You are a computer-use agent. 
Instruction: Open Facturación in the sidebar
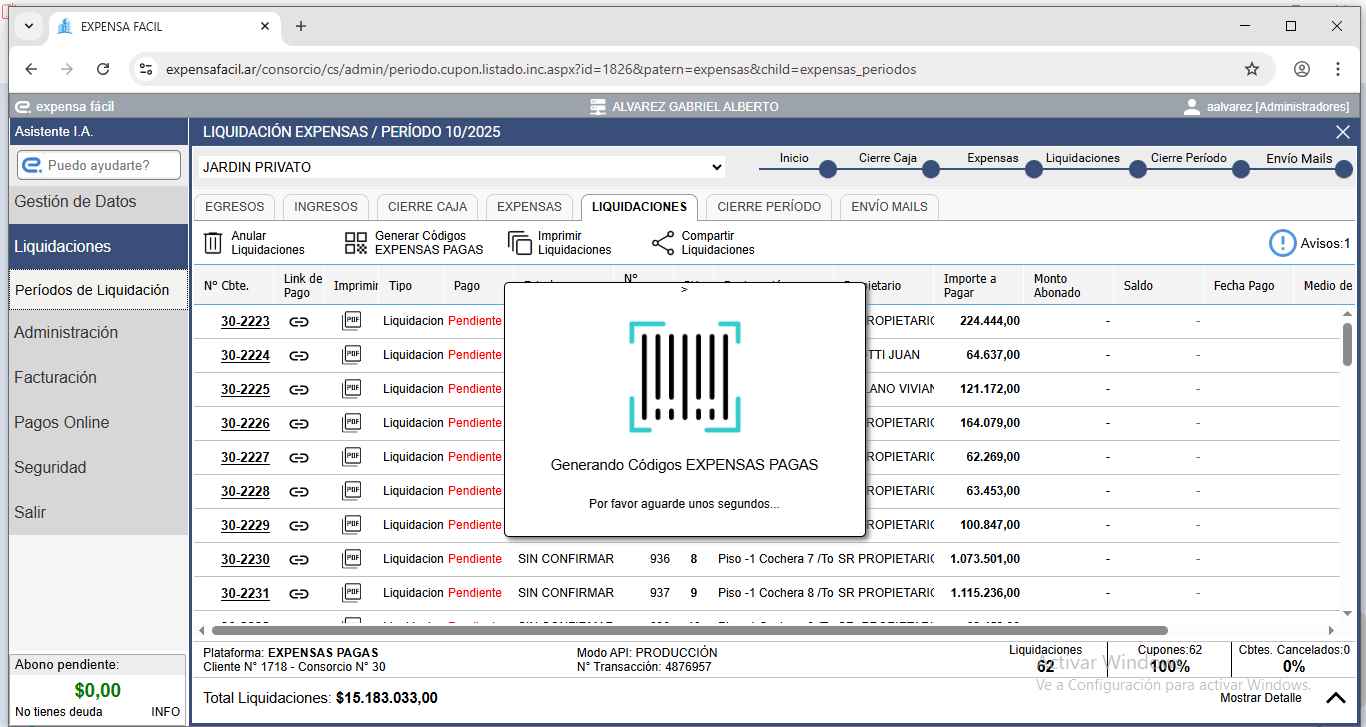pos(55,377)
